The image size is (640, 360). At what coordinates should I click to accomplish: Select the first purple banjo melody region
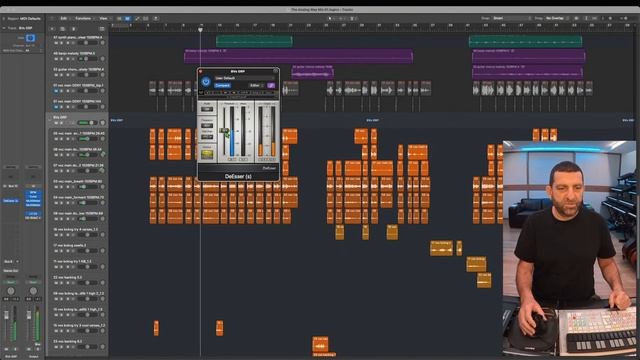click(x=298, y=56)
